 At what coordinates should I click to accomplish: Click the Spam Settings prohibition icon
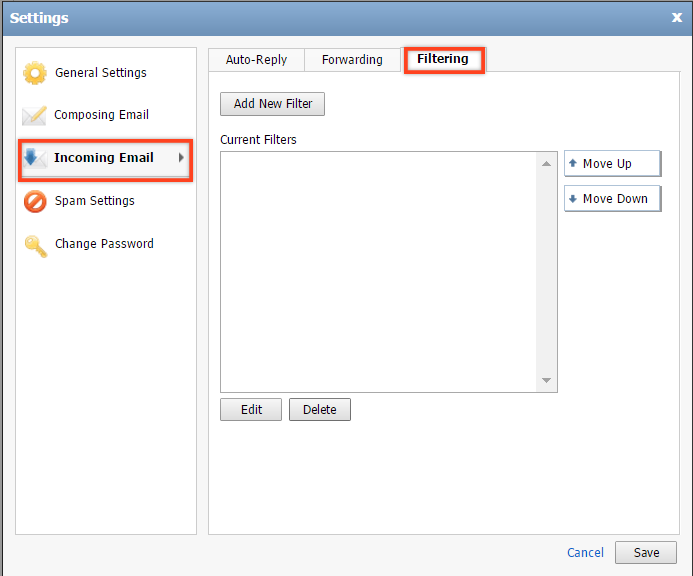click(x=35, y=202)
